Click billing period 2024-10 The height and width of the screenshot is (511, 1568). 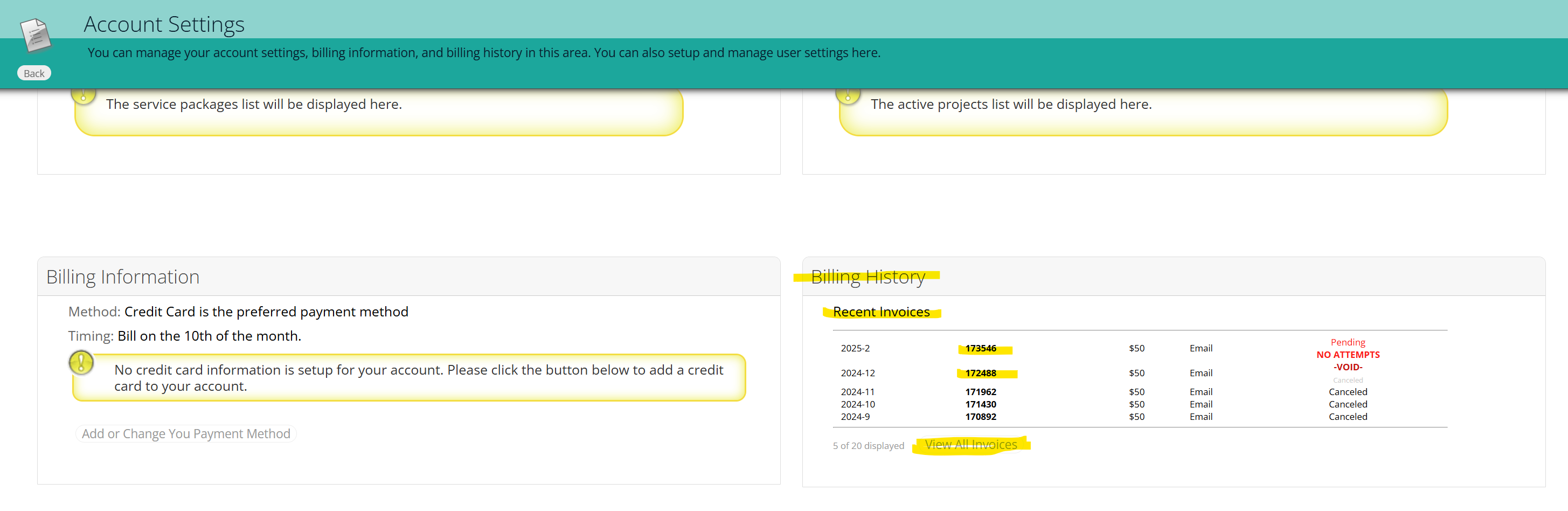(x=858, y=404)
